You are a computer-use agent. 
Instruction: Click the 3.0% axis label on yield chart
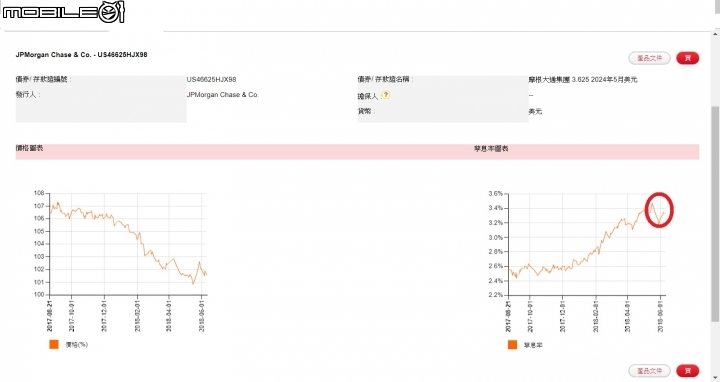click(496, 237)
